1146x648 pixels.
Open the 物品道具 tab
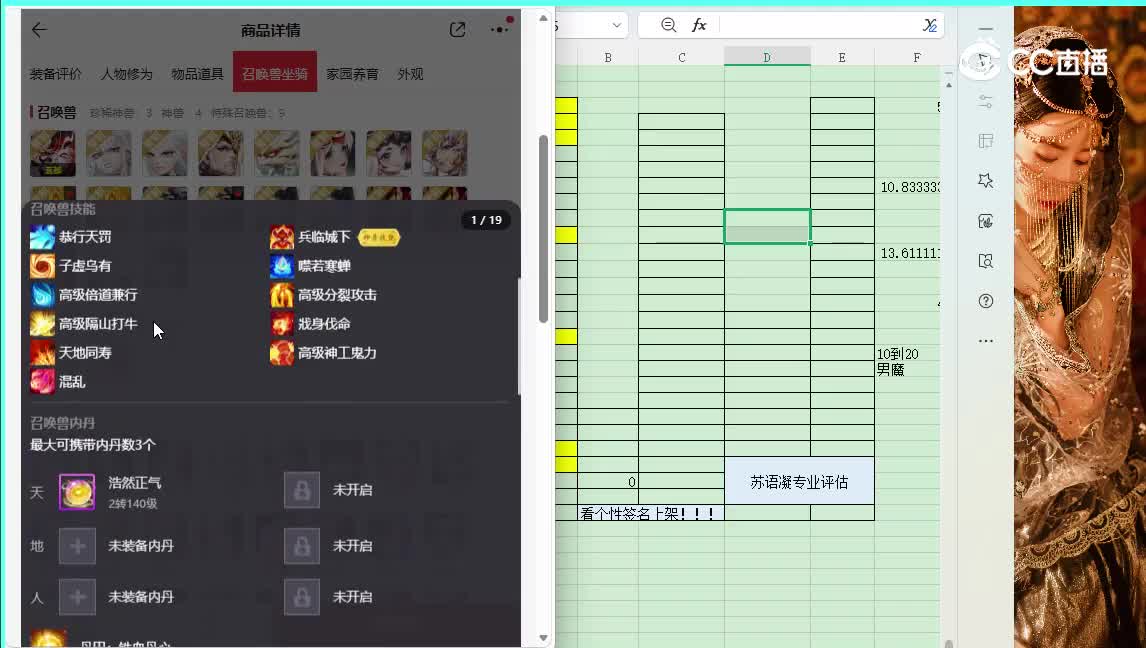tap(197, 74)
